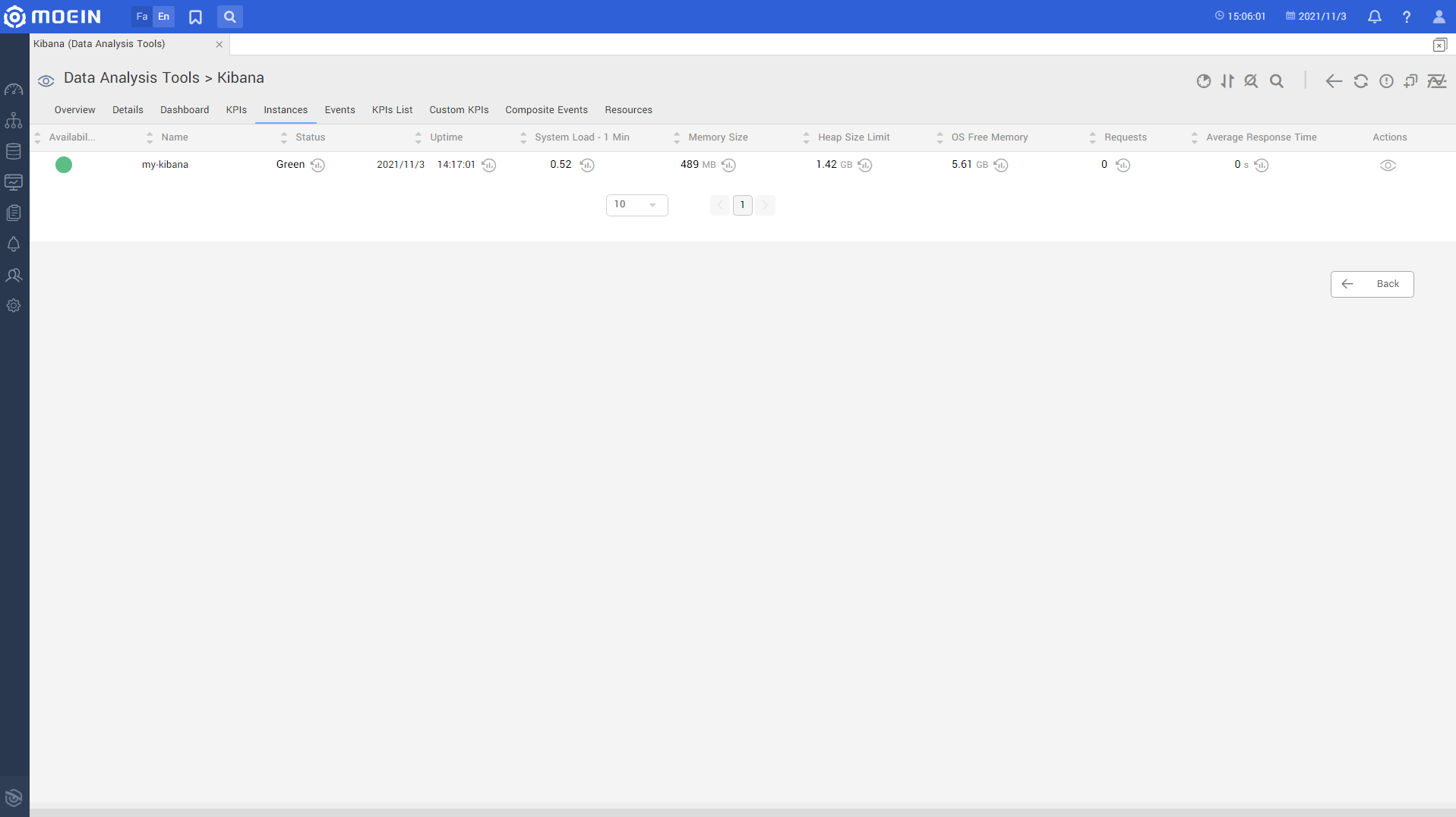This screenshot has width=1456, height=817.
Task: Switch language to Fa
Action: (x=141, y=16)
